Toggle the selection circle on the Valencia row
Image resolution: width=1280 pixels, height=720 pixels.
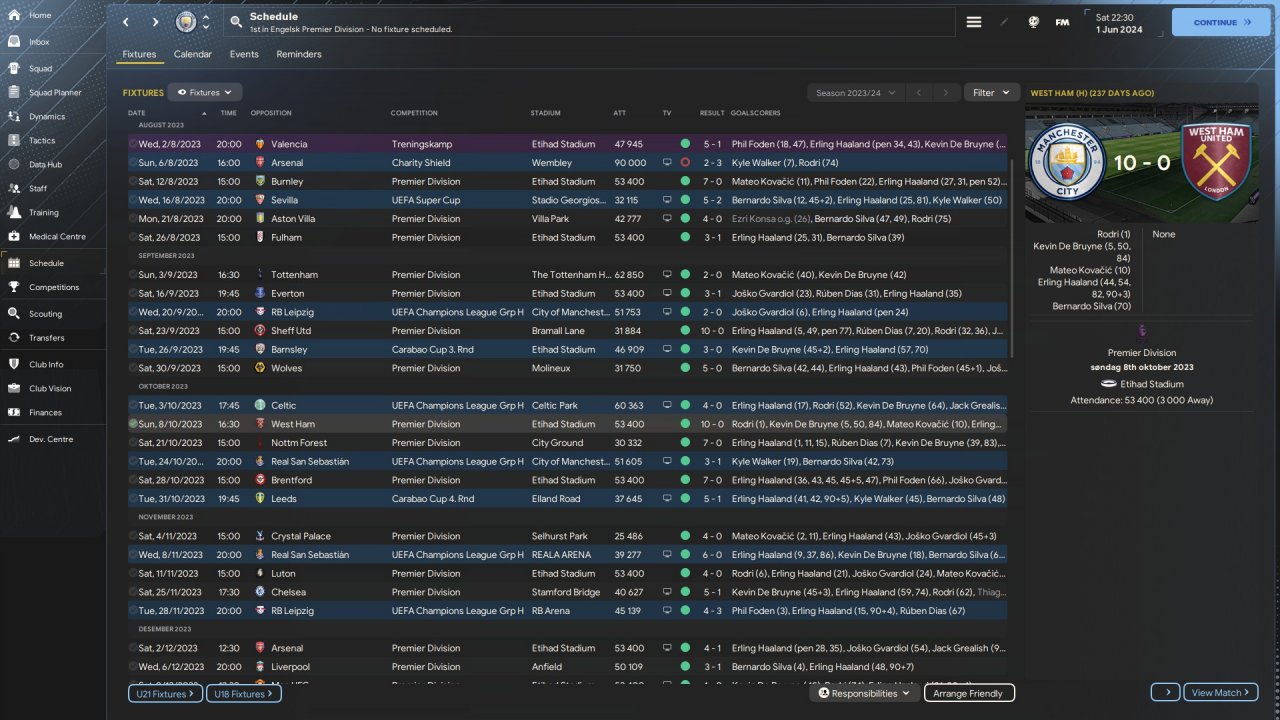tap(133, 144)
